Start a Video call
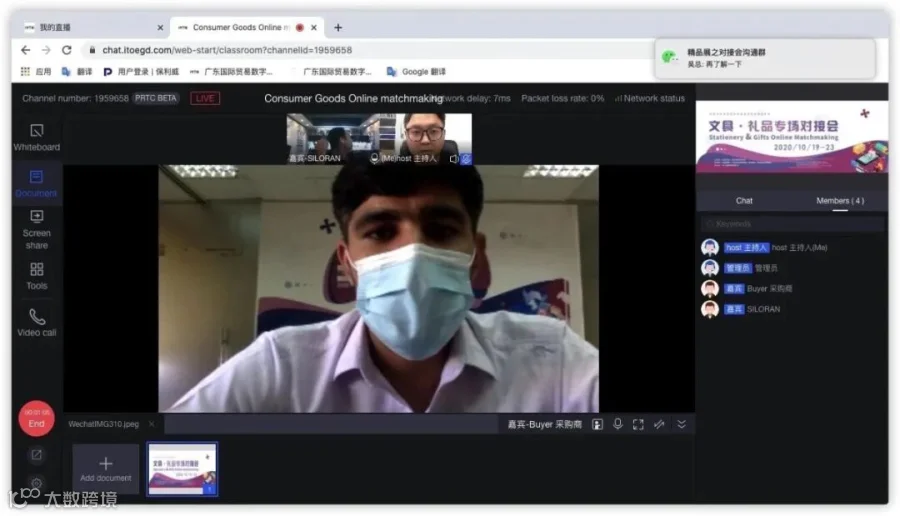 [37, 323]
